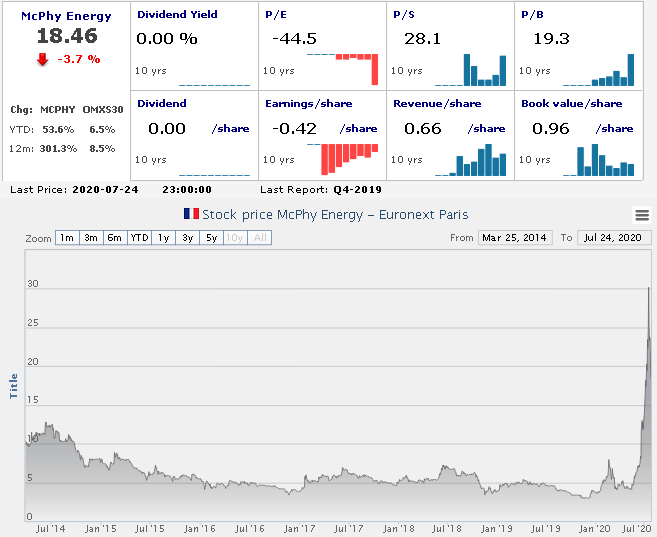Set chart zoom to 3y
The height and width of the screenshot is (537, 657).
click(x=187, y=238)
